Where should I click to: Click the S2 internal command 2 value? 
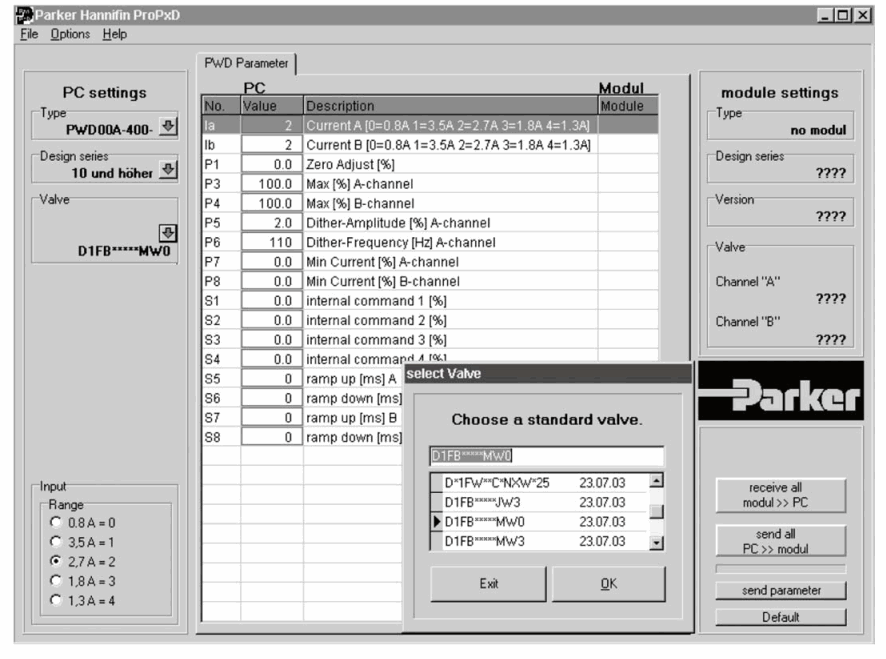click(x=271, y=320)
